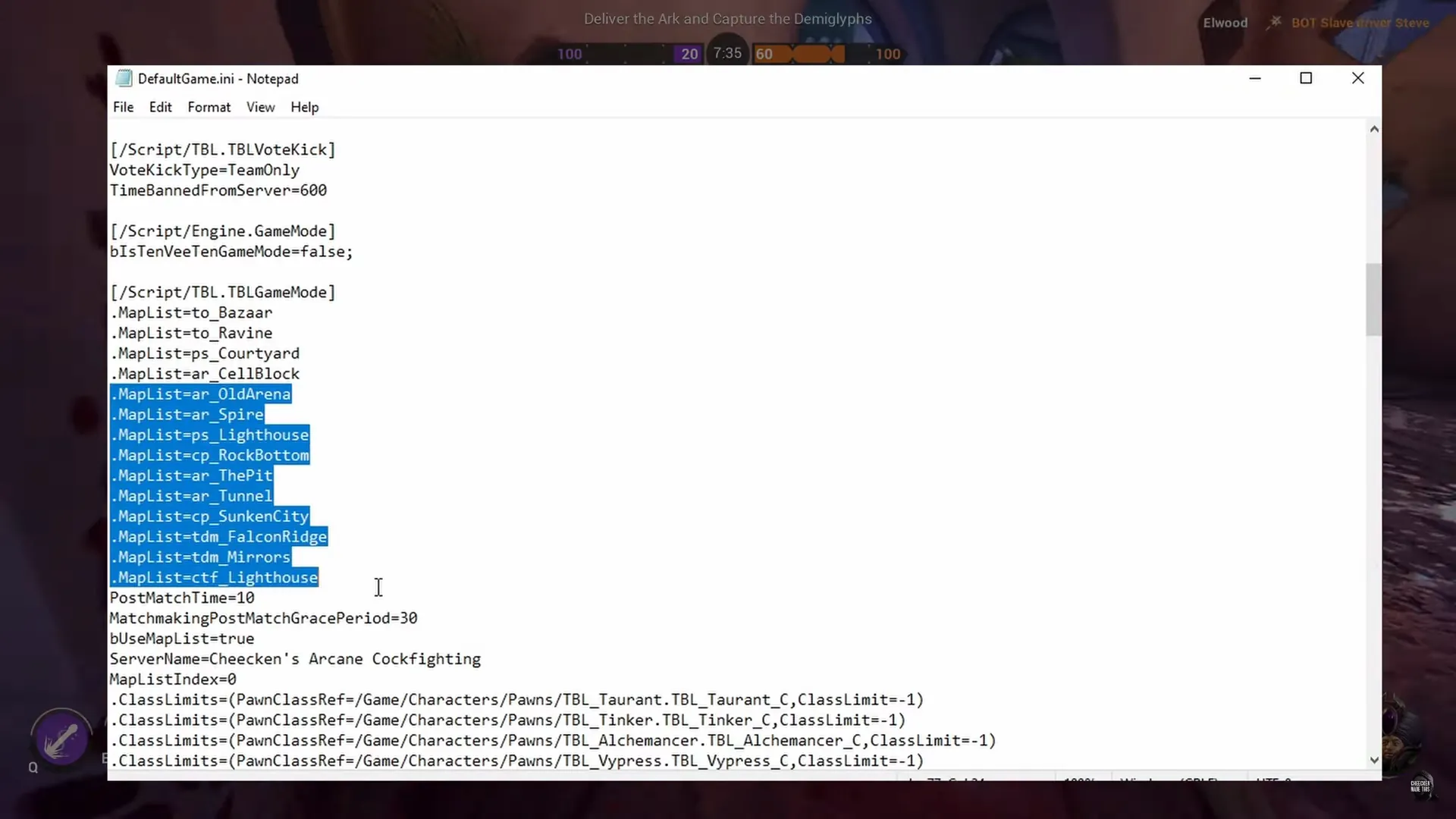This screenshot has width=1456, height=819.
Task: Click the [/Script/TBL.TBLVoteKick] section header
Action: point(222,149)
